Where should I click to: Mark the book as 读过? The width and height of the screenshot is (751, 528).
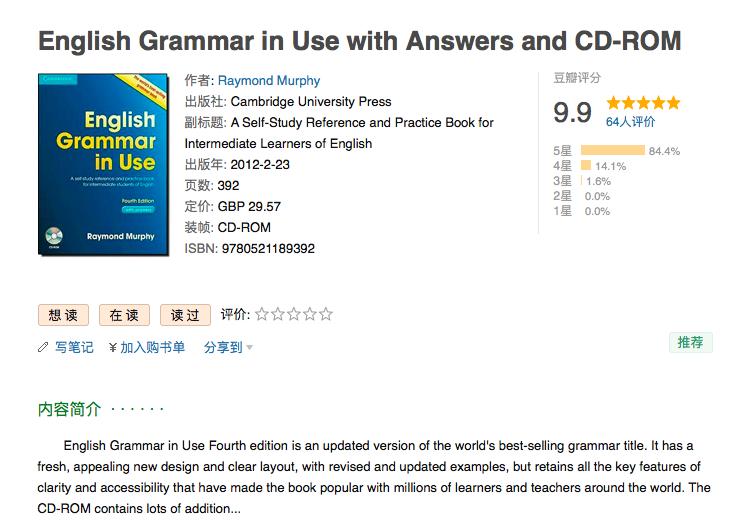(x=185, y=315)
